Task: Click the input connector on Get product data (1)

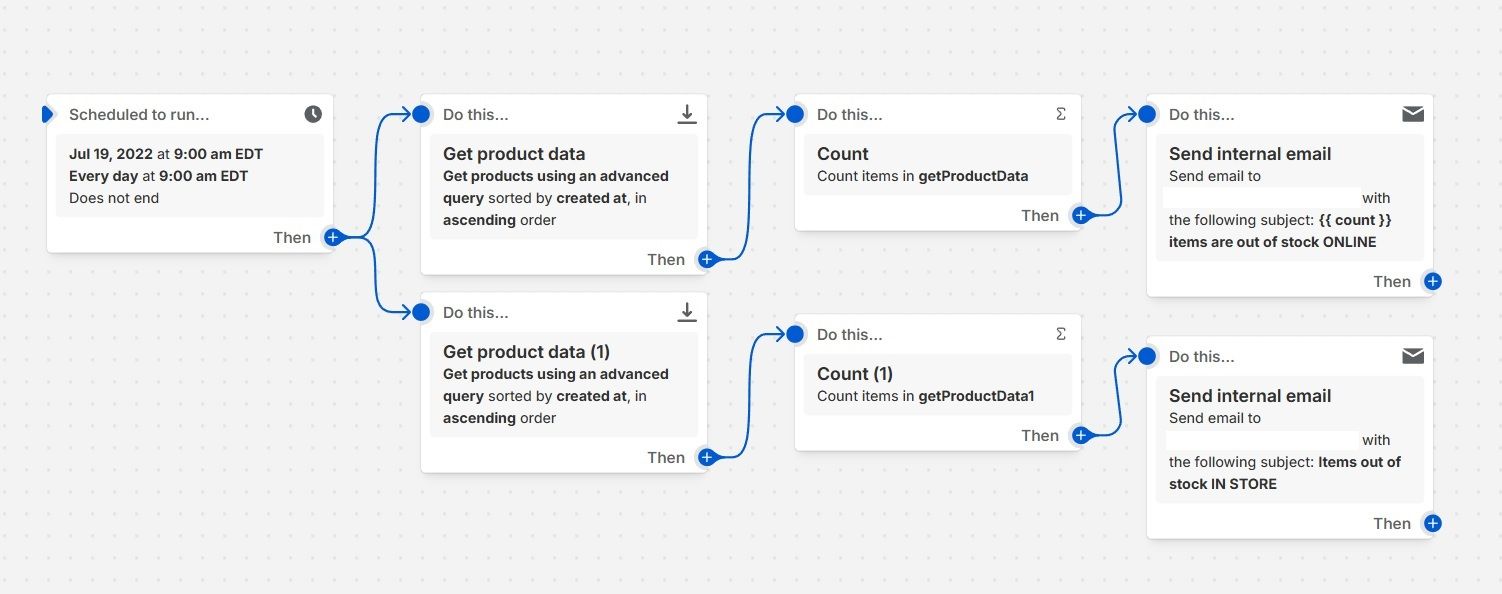Action: click(x=421, y=312)
